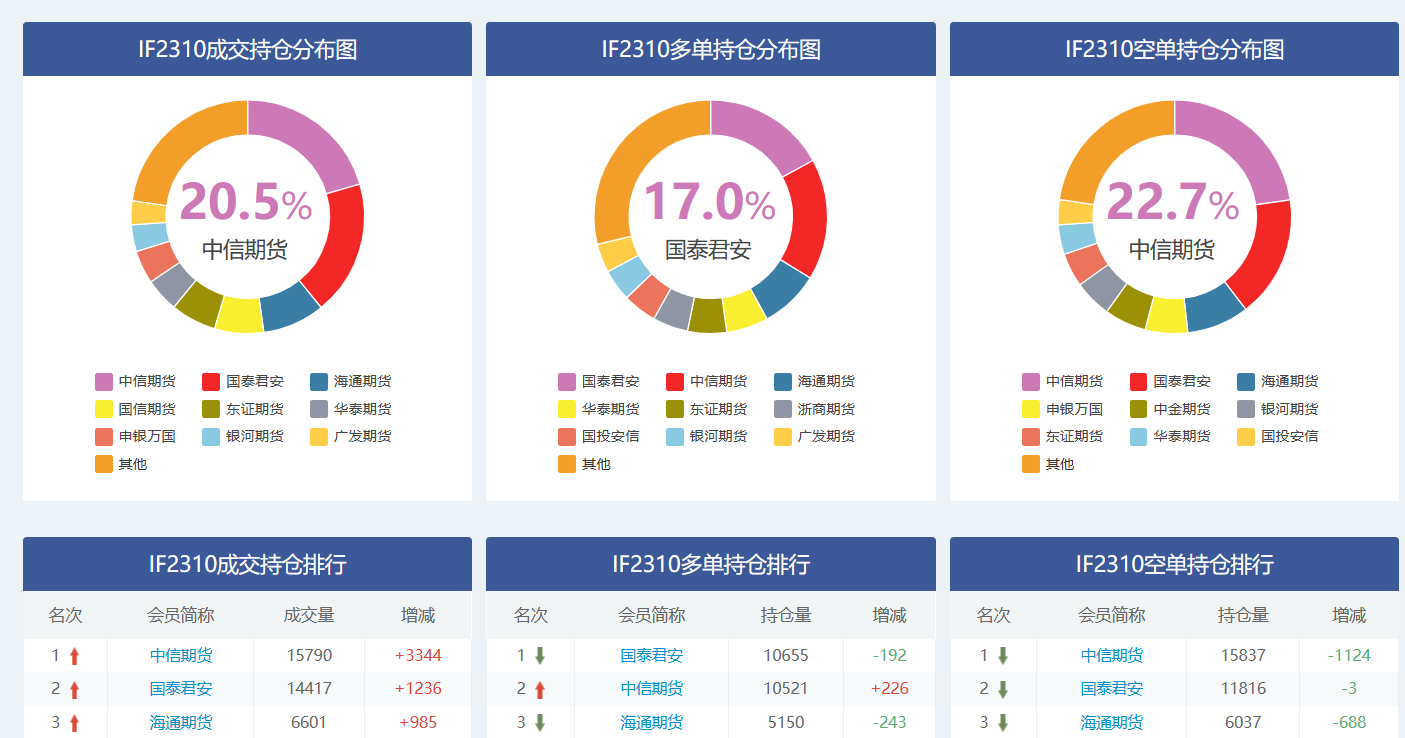The width and height of the screenshot is (1405, 738).
Task: Toggle 海通期货 legend in 成交持仓分布图
Action: 351,381
